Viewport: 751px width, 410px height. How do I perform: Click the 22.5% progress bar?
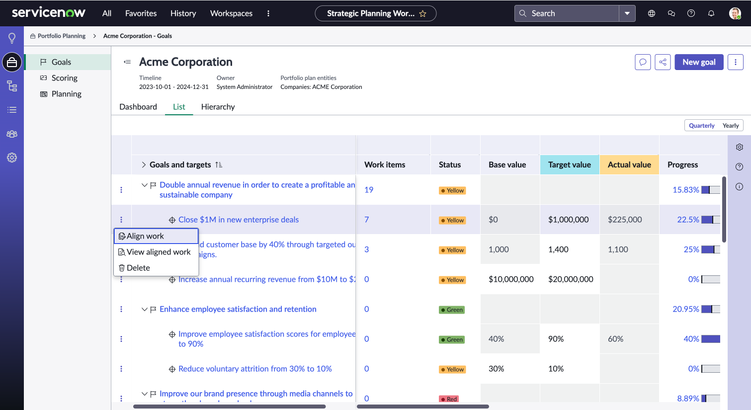coord(711,220)
